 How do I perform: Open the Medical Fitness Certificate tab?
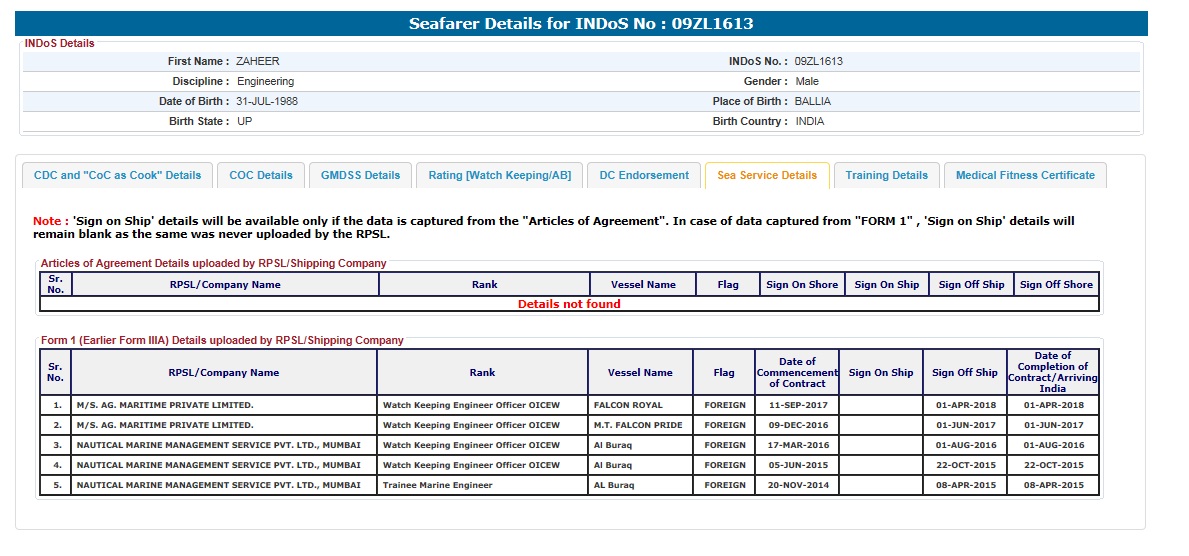point(1024,175)
